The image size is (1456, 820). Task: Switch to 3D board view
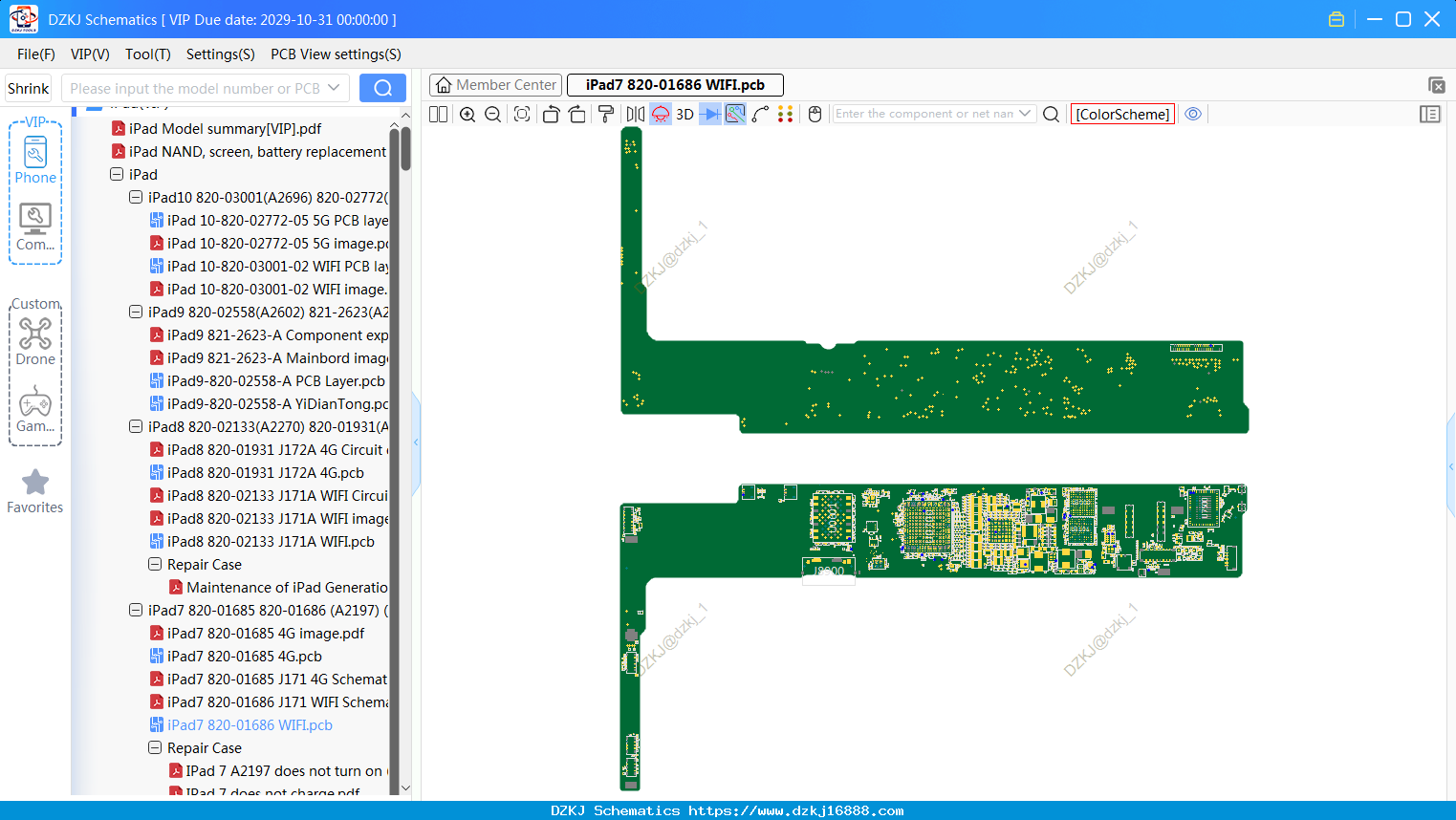pos(685,114)
